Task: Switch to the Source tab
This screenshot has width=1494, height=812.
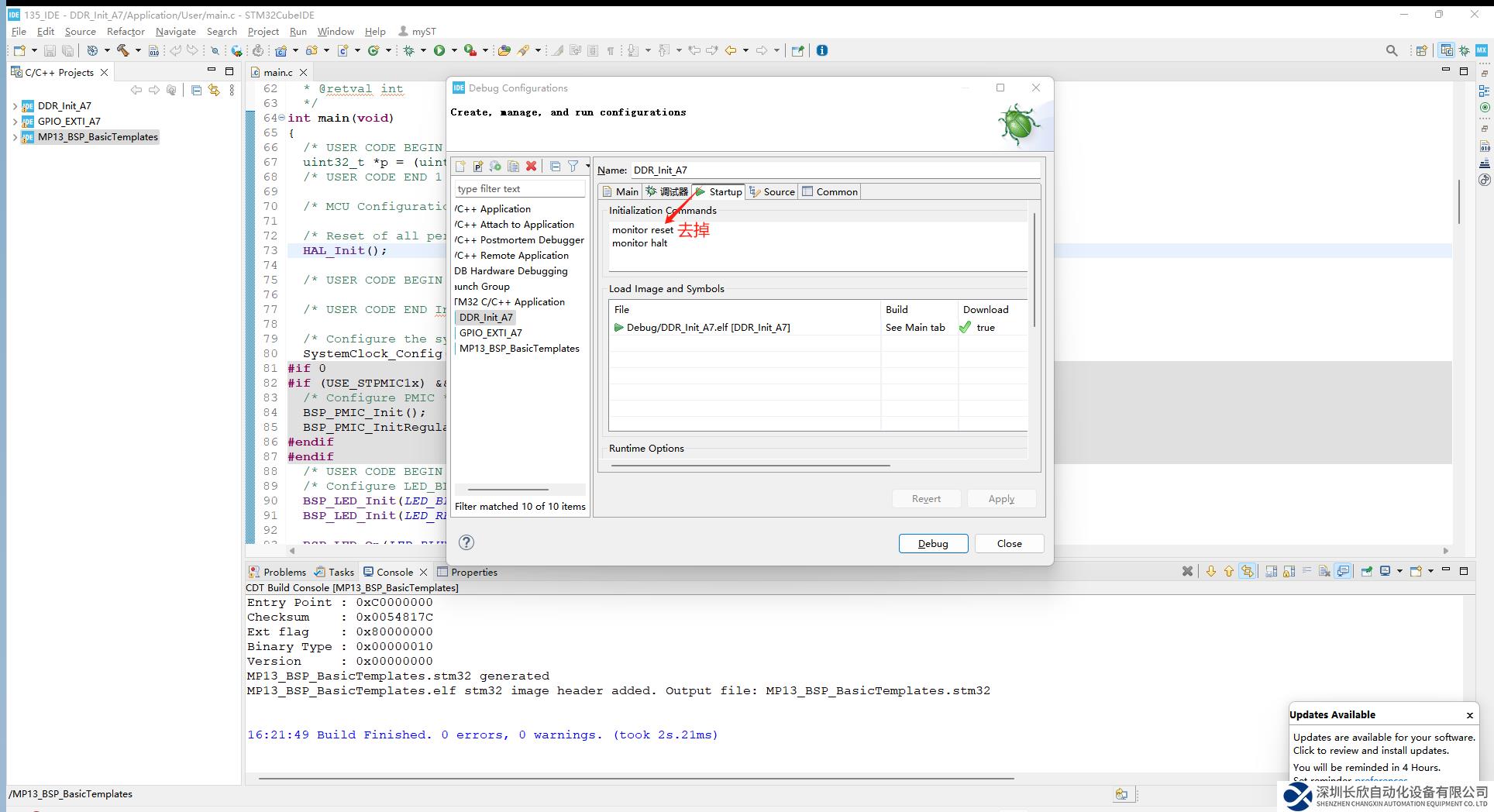Action: point(772,192)
